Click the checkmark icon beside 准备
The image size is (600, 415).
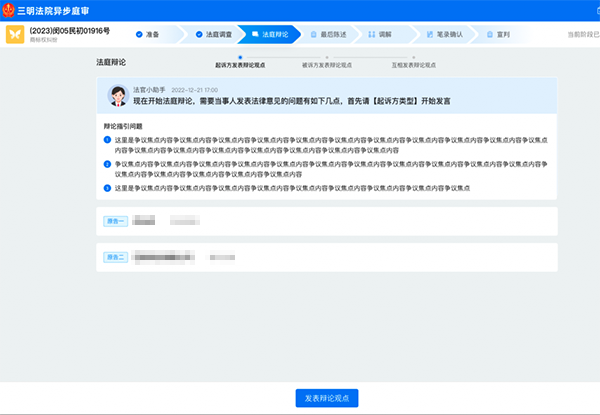point(141,34)
